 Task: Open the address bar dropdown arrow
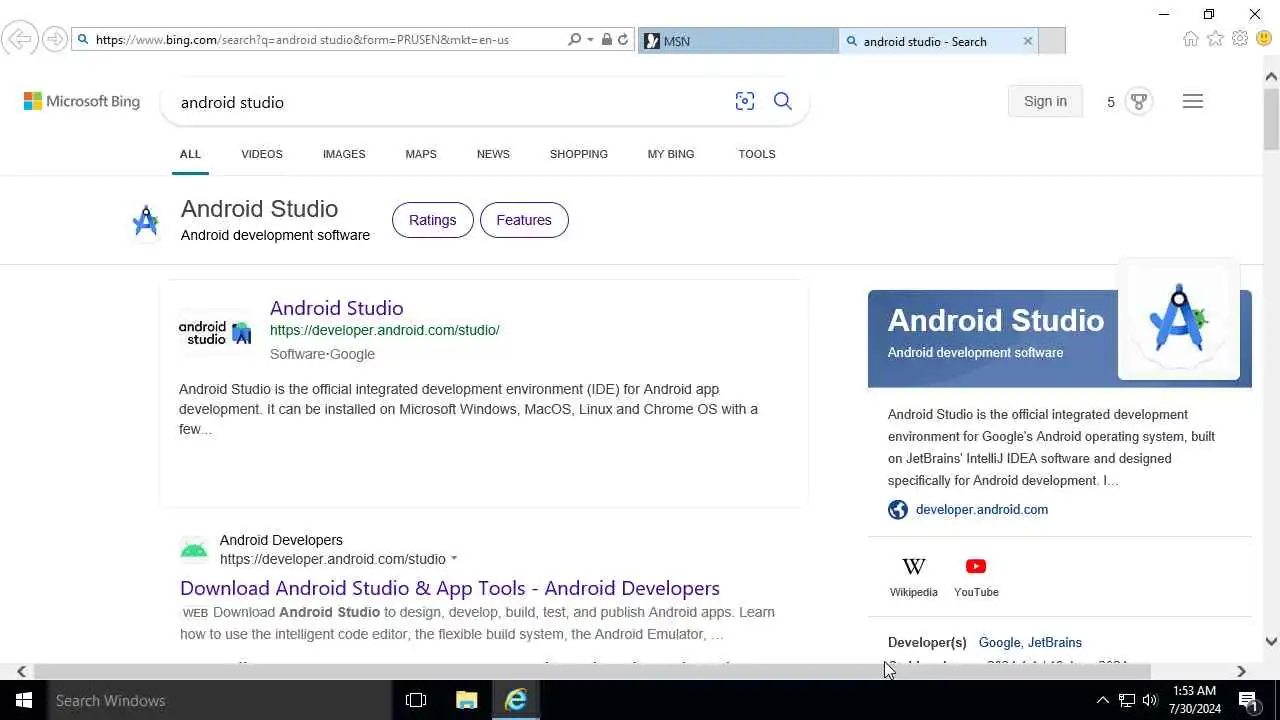(x=590, y=40)
